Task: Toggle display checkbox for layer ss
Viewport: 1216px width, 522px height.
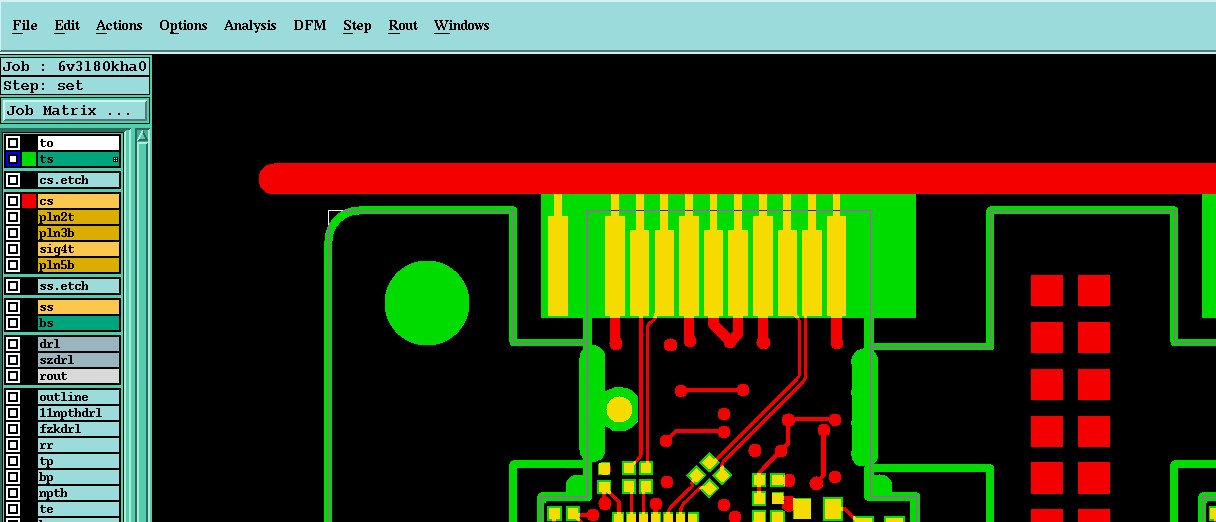Action: pyautogui.click(x=13, y=307)
